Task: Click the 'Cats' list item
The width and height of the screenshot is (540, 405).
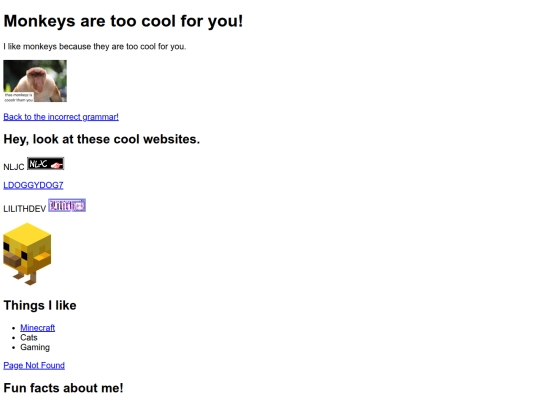Action: click(x=29, y=338)
